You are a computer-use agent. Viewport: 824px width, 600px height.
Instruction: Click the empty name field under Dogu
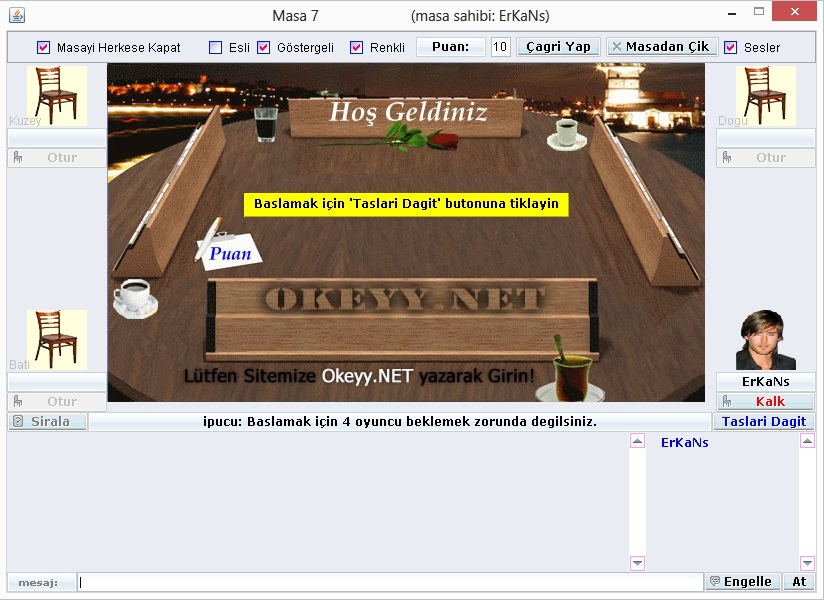click(x=766, y=138)
